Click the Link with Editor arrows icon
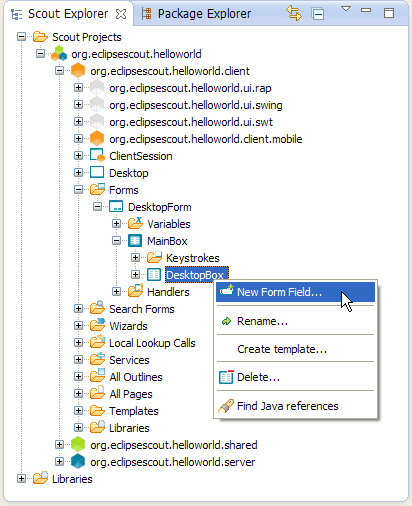Viewport: 412px width, 506px height. pos(294,13)
